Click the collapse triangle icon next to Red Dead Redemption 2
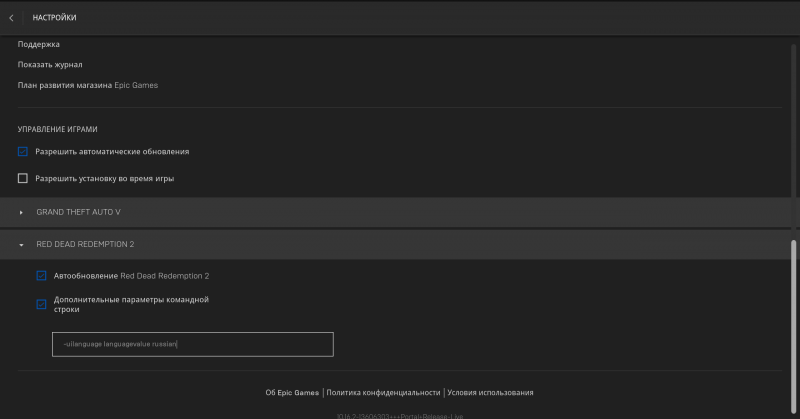This screenshot has height=419, width=800. (x=21, y=244)
